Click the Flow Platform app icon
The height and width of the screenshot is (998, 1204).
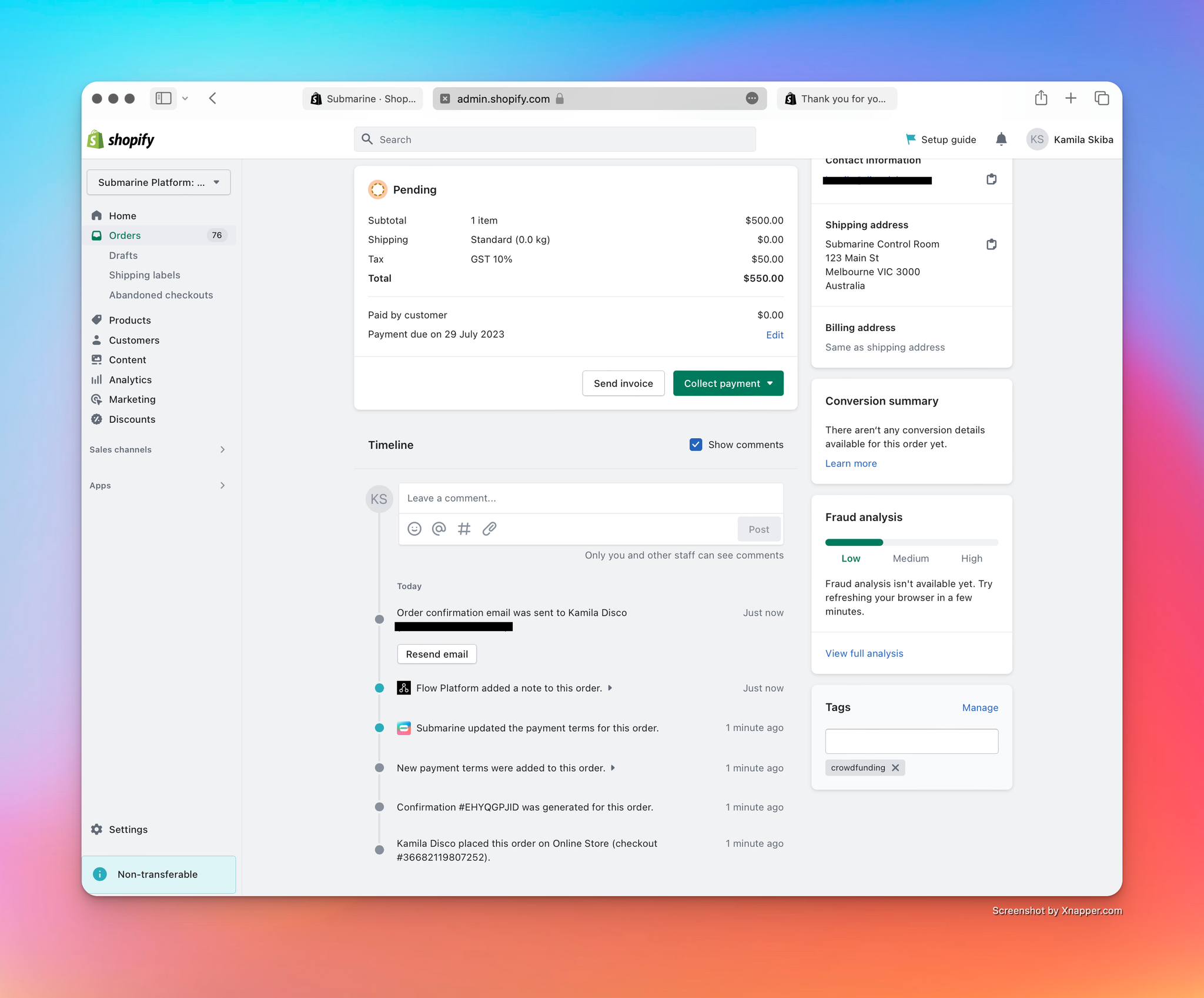(x=404, y=688)
